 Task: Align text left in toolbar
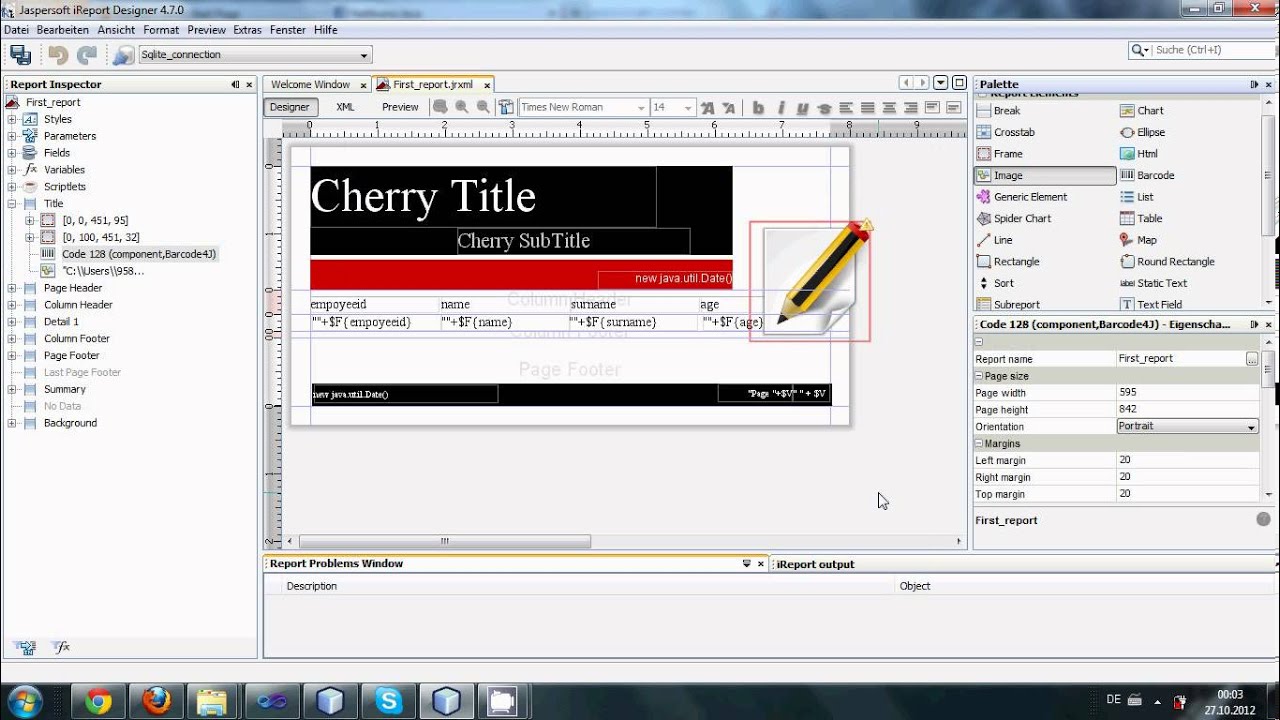click(846, 107)
